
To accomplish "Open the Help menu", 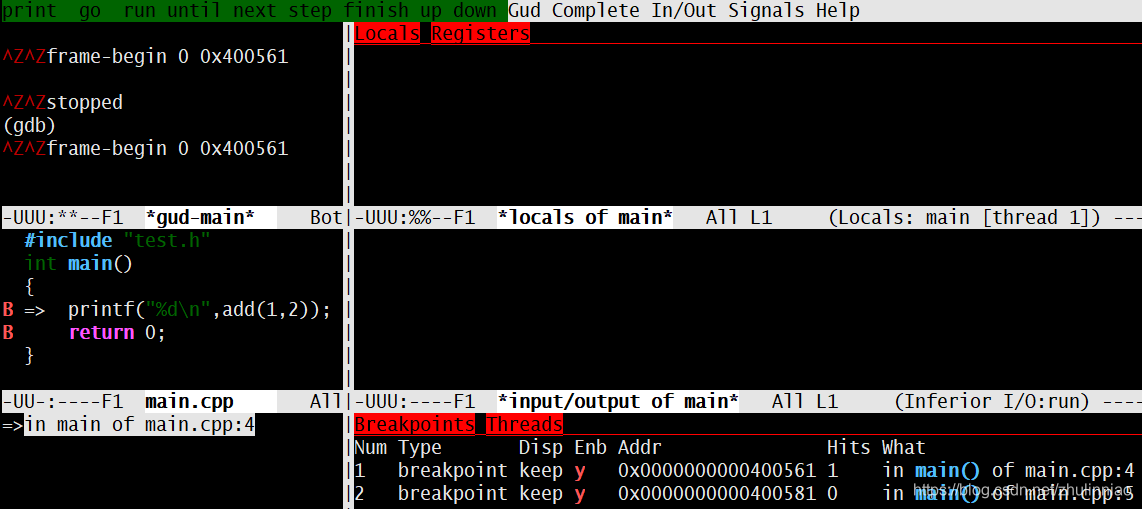I will coord(838,11).
